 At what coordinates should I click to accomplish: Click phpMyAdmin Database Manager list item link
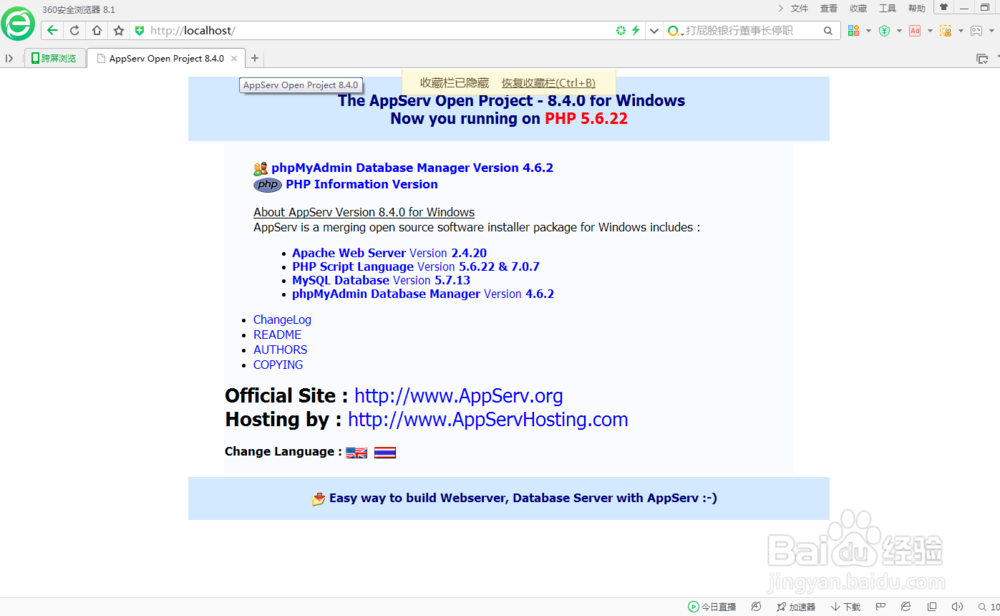pos(423,294)
